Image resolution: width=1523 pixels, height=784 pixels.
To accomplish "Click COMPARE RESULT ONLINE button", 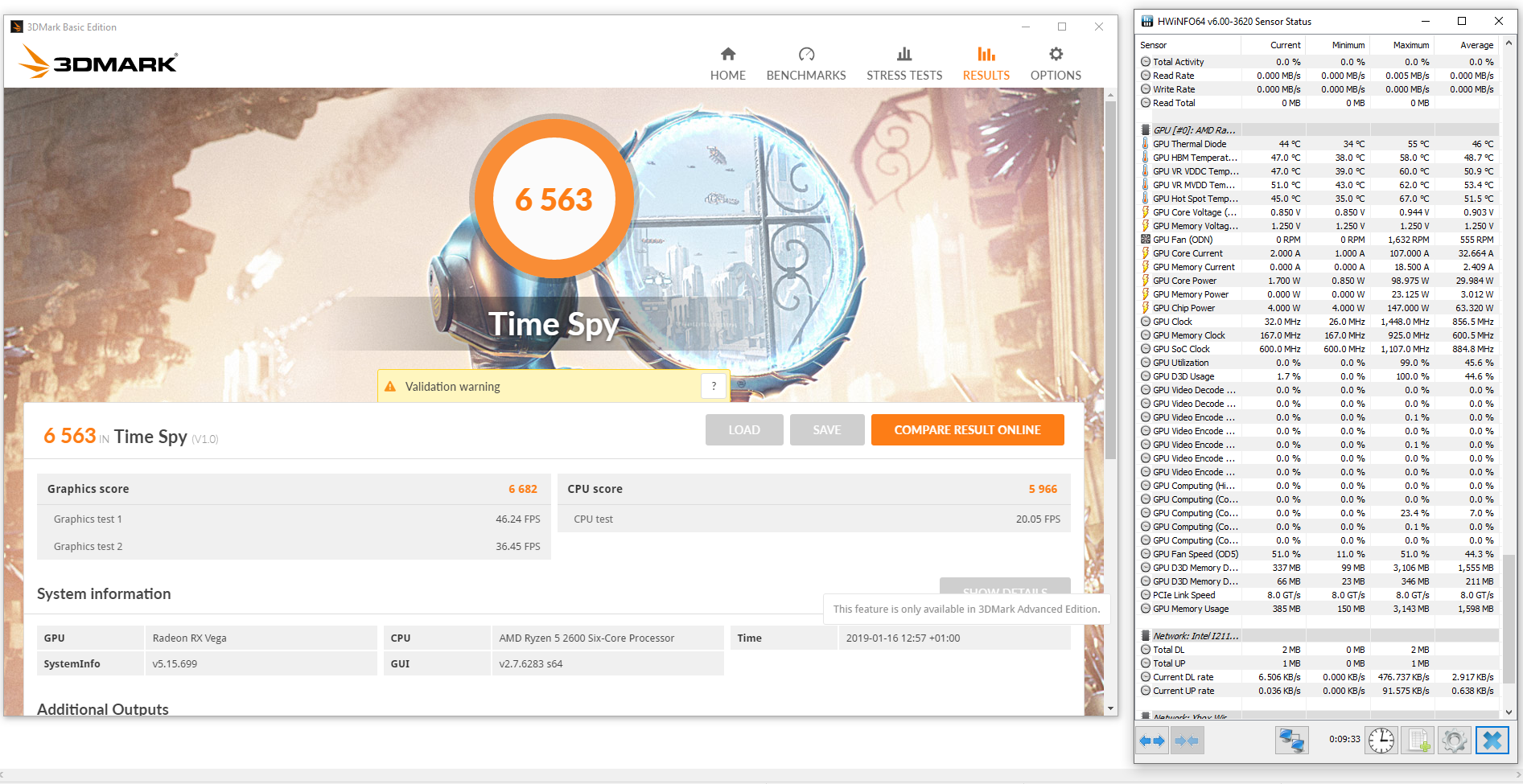I will [968, 430].
